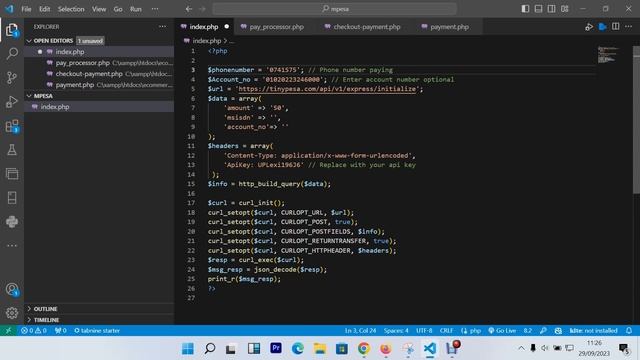Open the customize layout icon

pos(564,9)
